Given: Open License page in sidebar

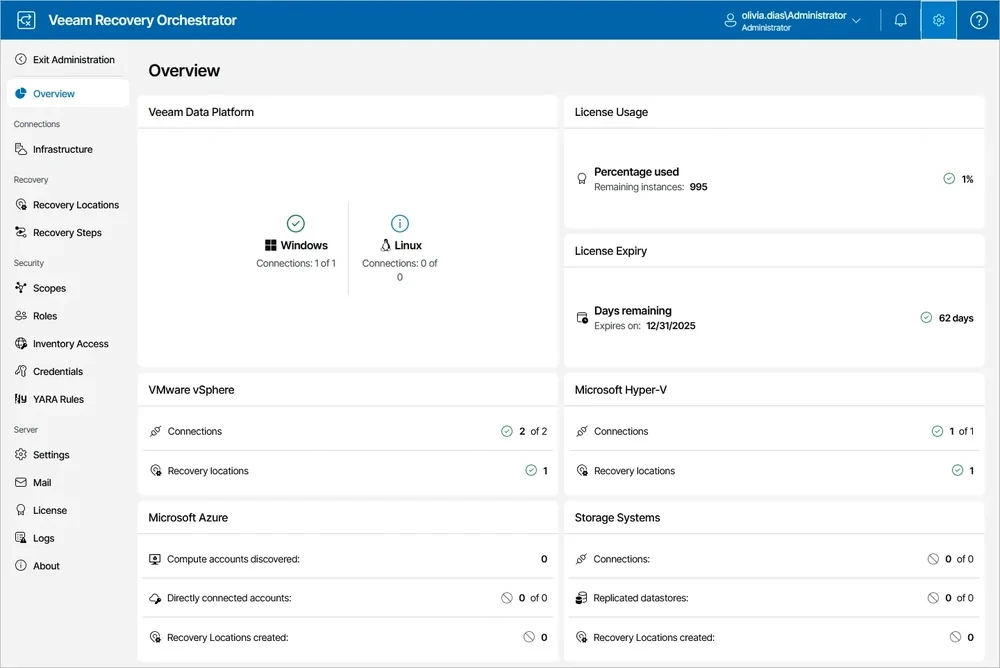Looking at the screenshot, I should [40, 510].
